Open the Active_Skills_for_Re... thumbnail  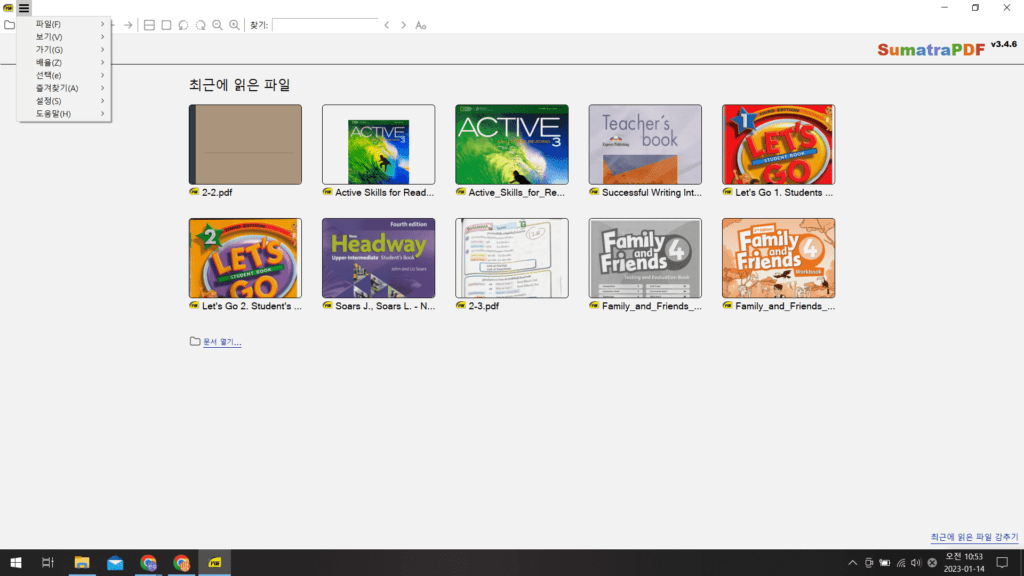click(x=512, y=144)
